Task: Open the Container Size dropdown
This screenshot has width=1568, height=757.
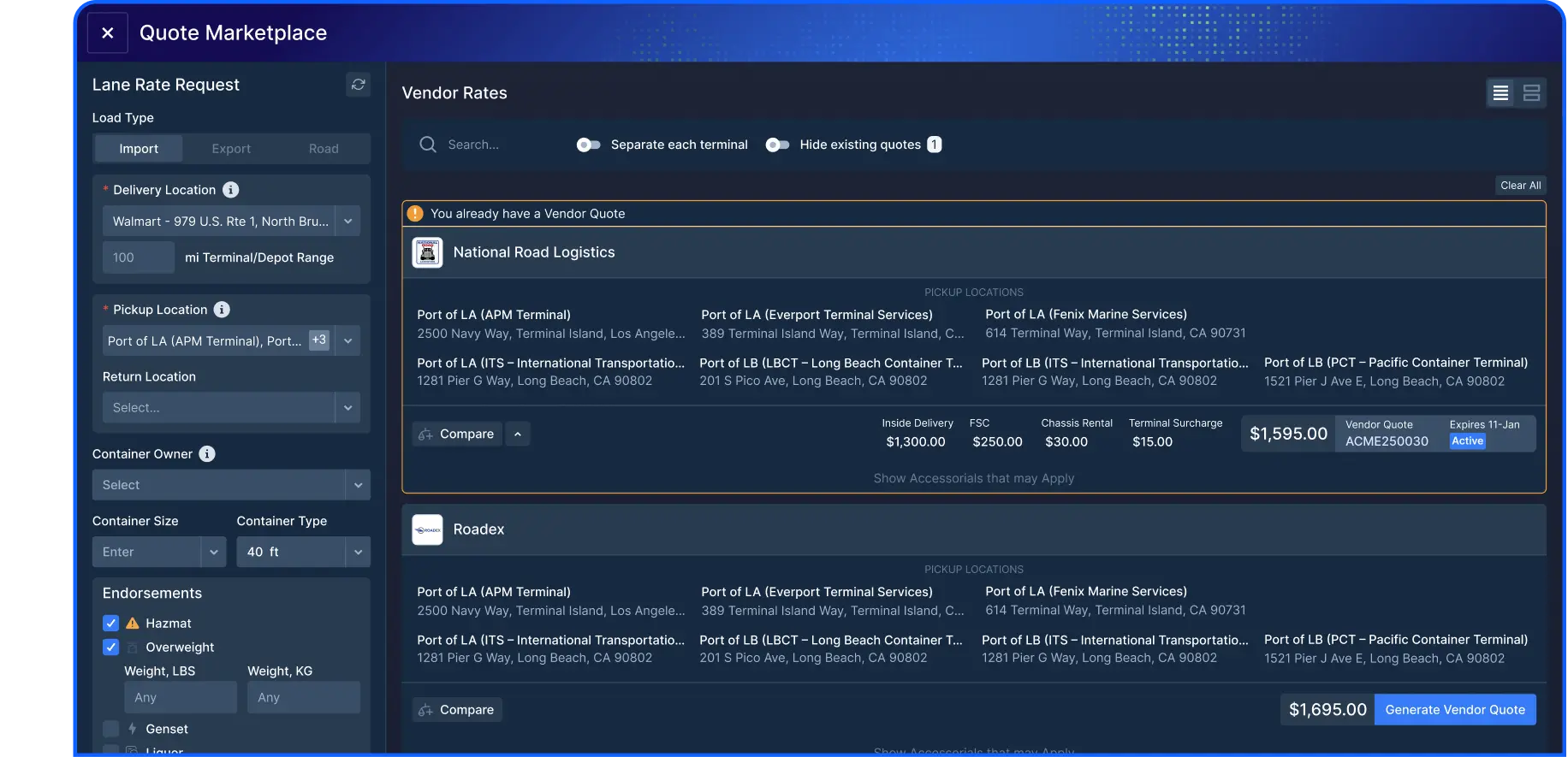Action: click(x=159, y=552)
